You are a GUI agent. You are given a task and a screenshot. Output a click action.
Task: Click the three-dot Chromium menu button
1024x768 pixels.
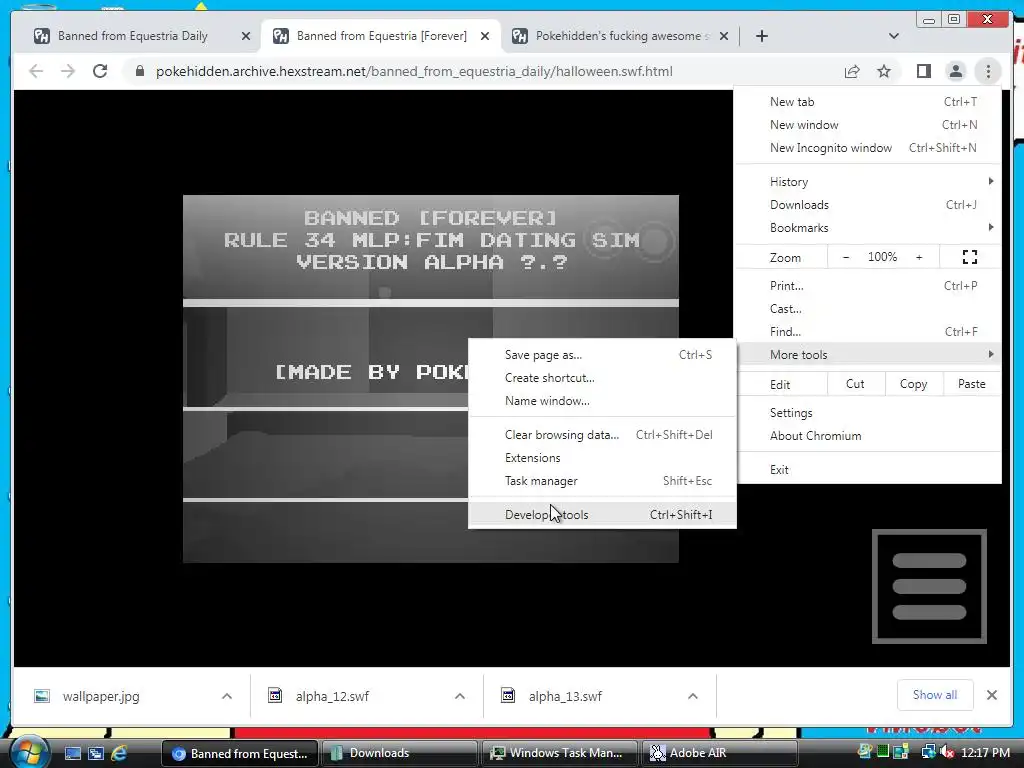pos(988,71)
